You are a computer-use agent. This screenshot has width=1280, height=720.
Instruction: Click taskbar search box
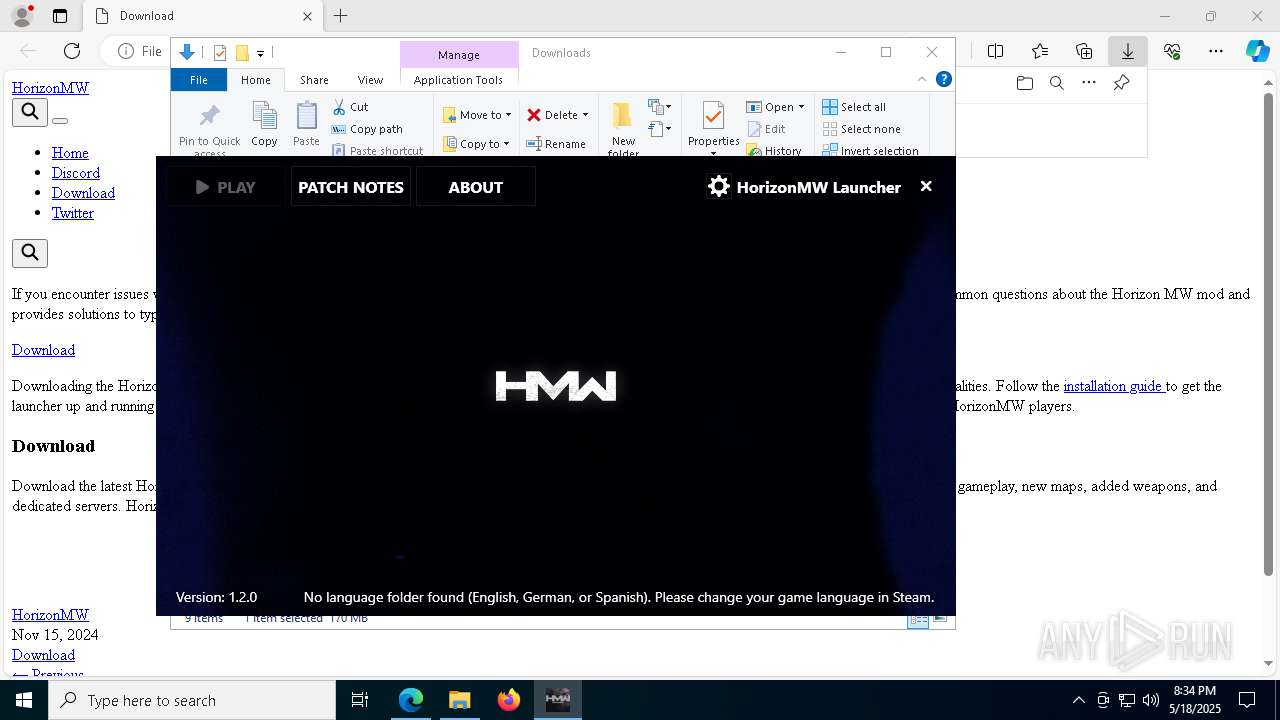pos(191,700)
